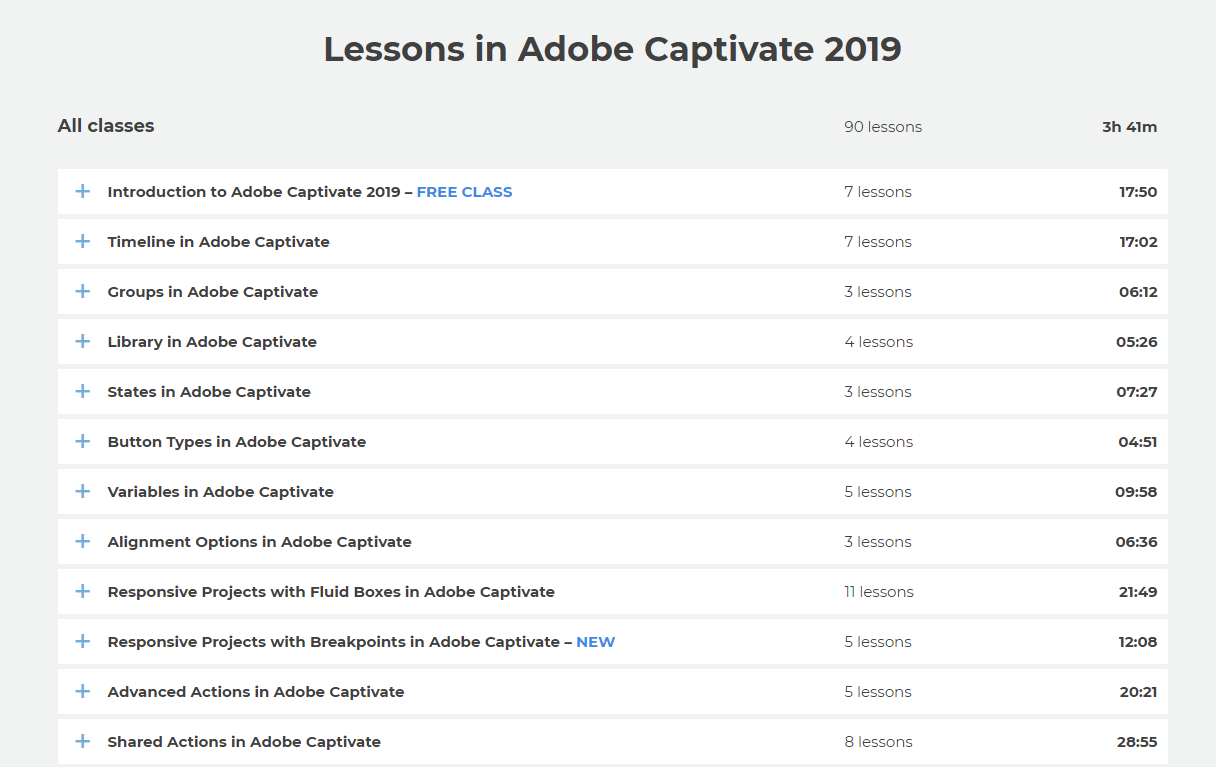Image resolution: width=1216 pixels, height=767 pixels.
Task: Open Variables in Adobe Captivate with plus icon
Action: point(83,491)
